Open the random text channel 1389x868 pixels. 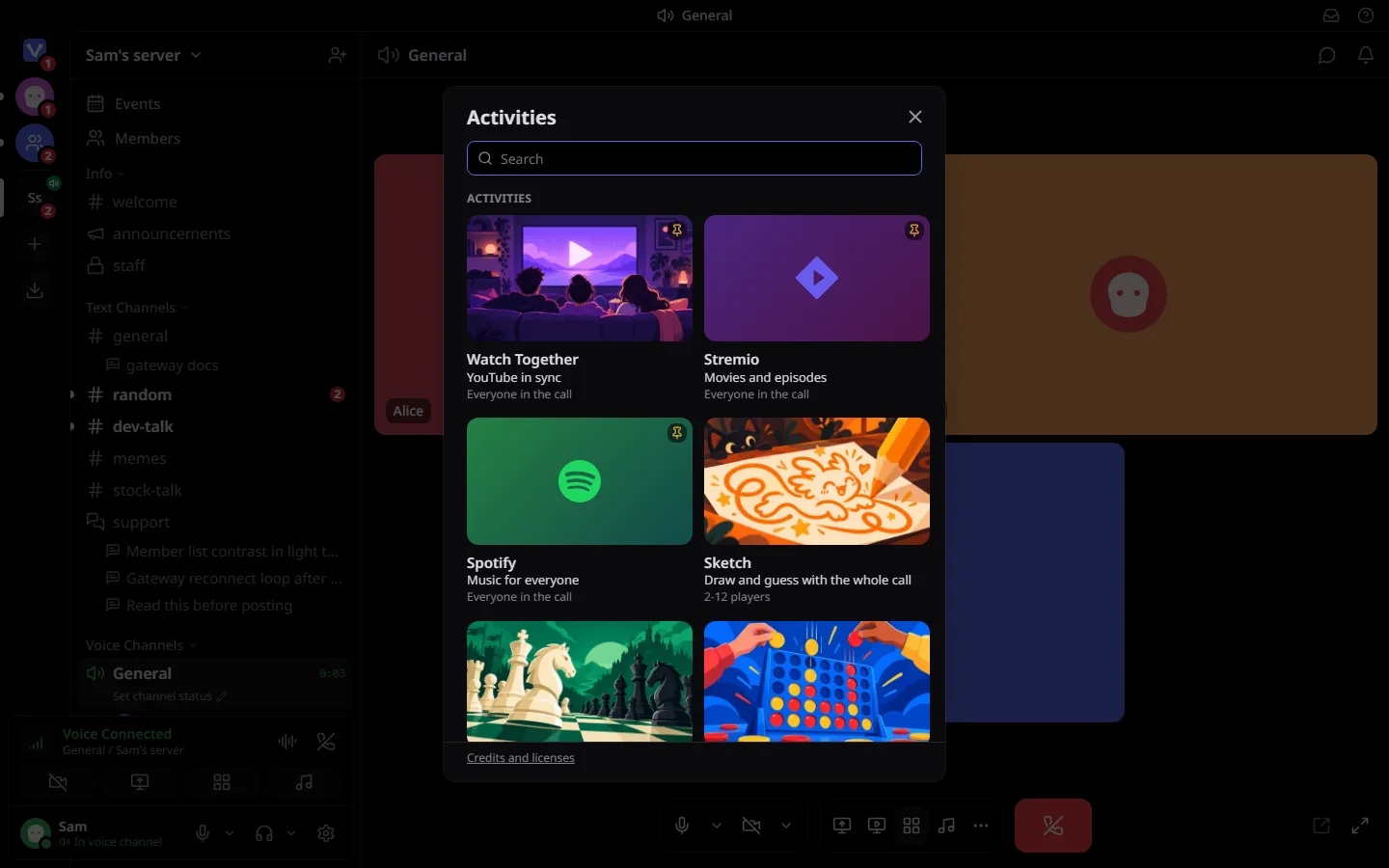(x=214, y=394)
